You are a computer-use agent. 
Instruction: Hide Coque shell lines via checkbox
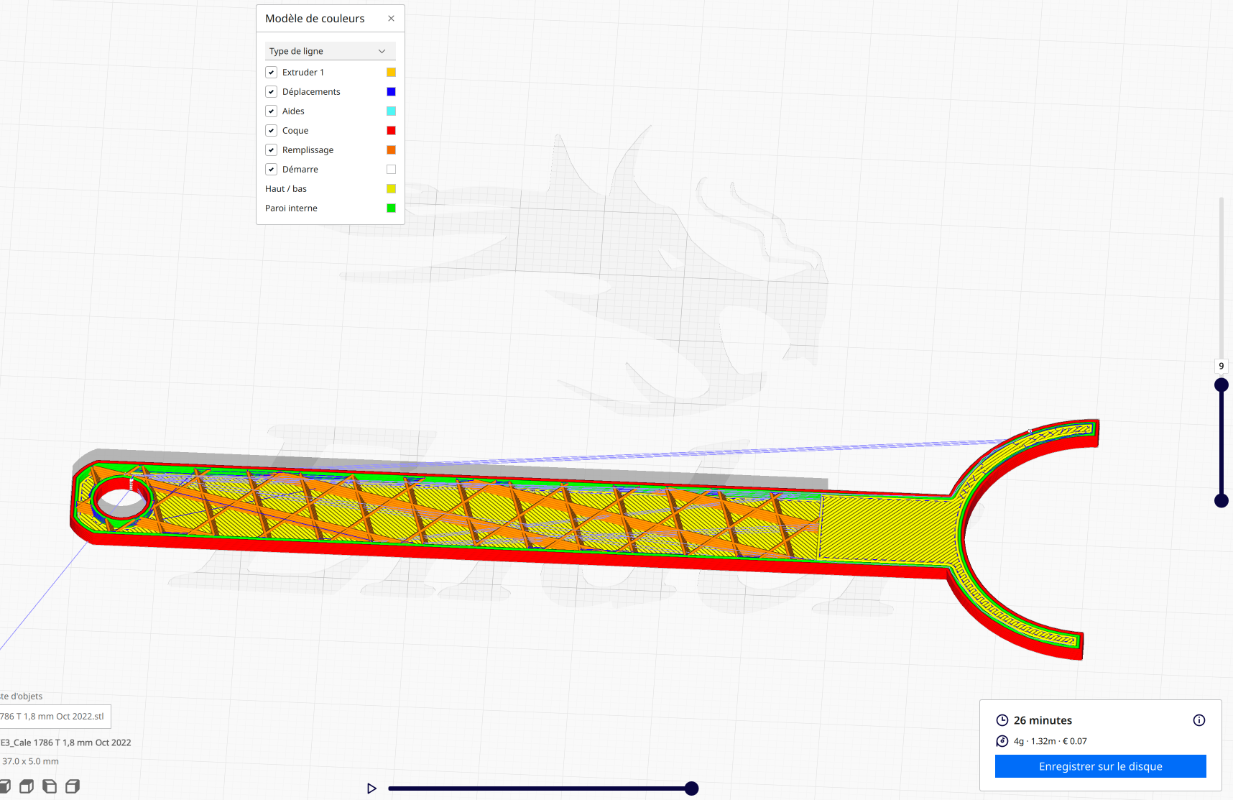click(271, 131)
